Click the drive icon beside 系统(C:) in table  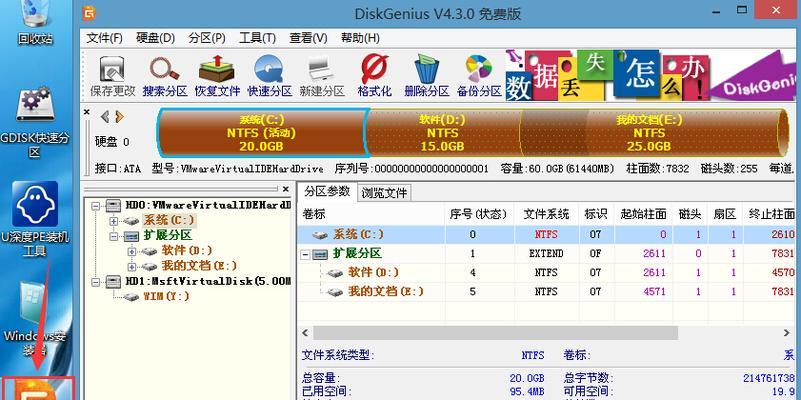(x=321, y=235)
